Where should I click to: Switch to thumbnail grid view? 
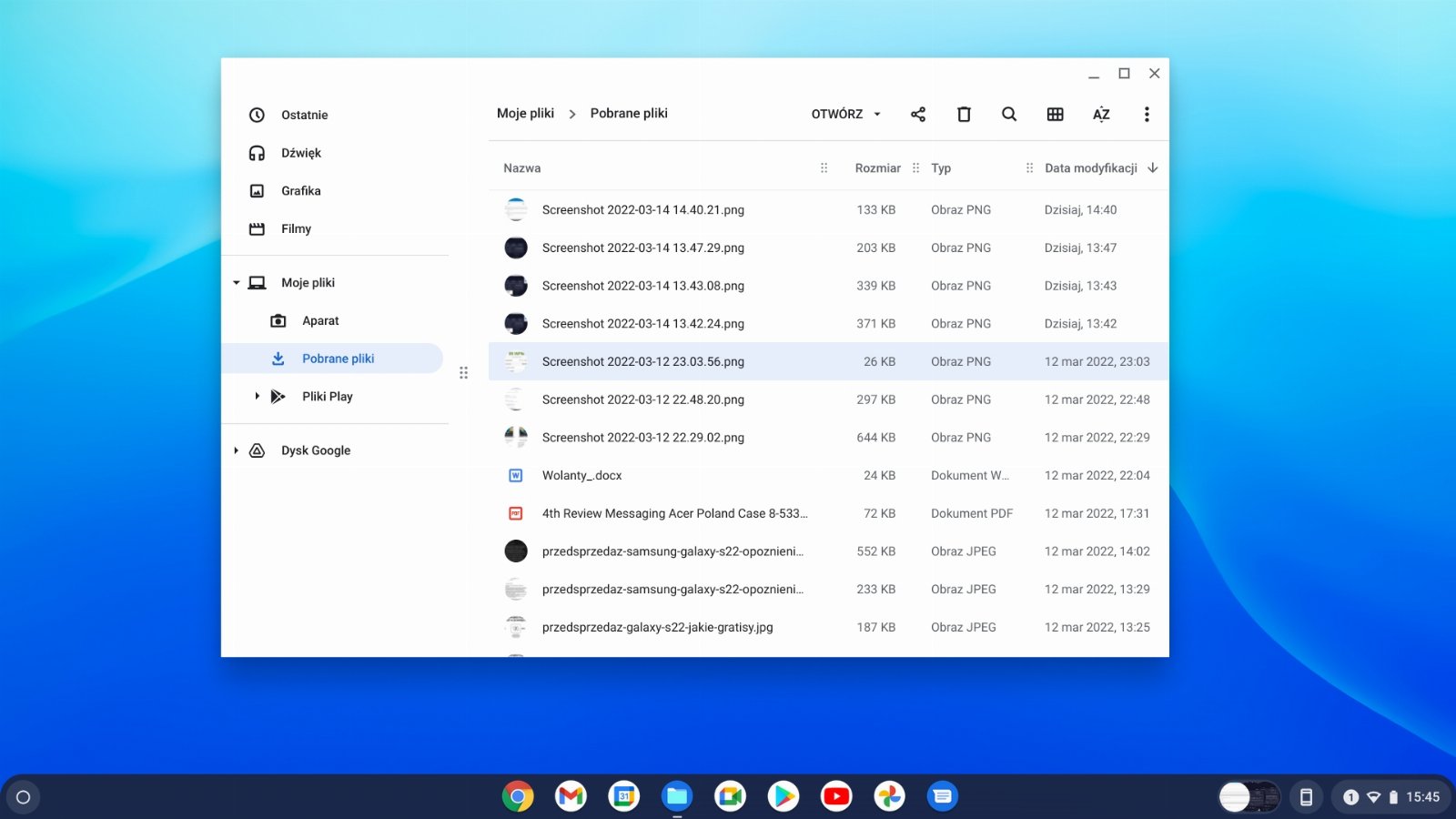(1055, 114)
